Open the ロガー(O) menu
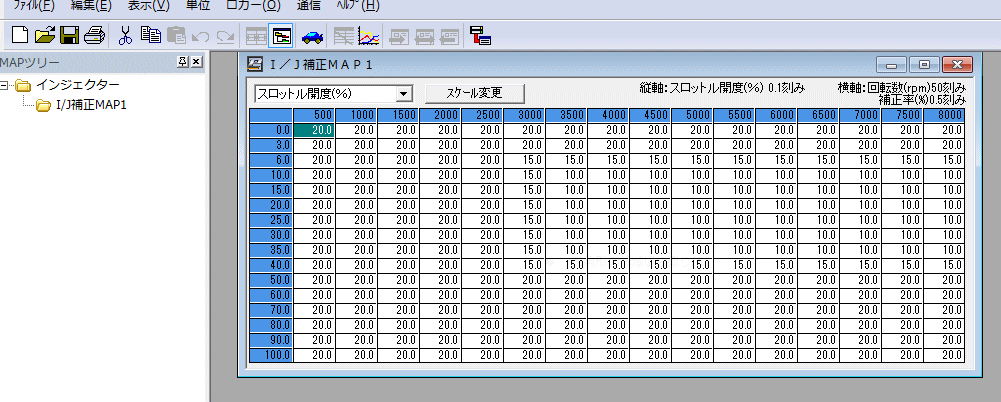Viewport: 1001px width, 402px height. coord(253,6)
